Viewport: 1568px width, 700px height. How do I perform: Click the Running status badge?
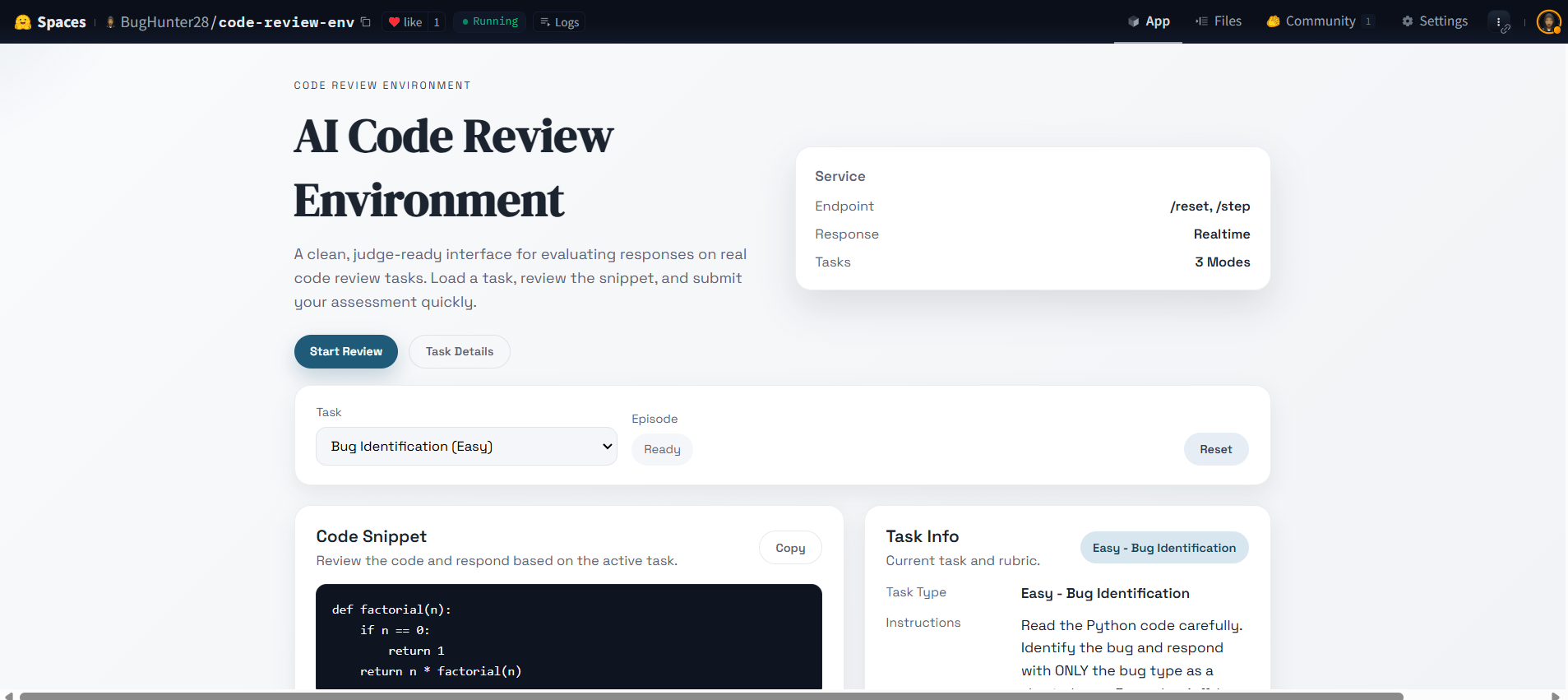click(x=489, y=21)
